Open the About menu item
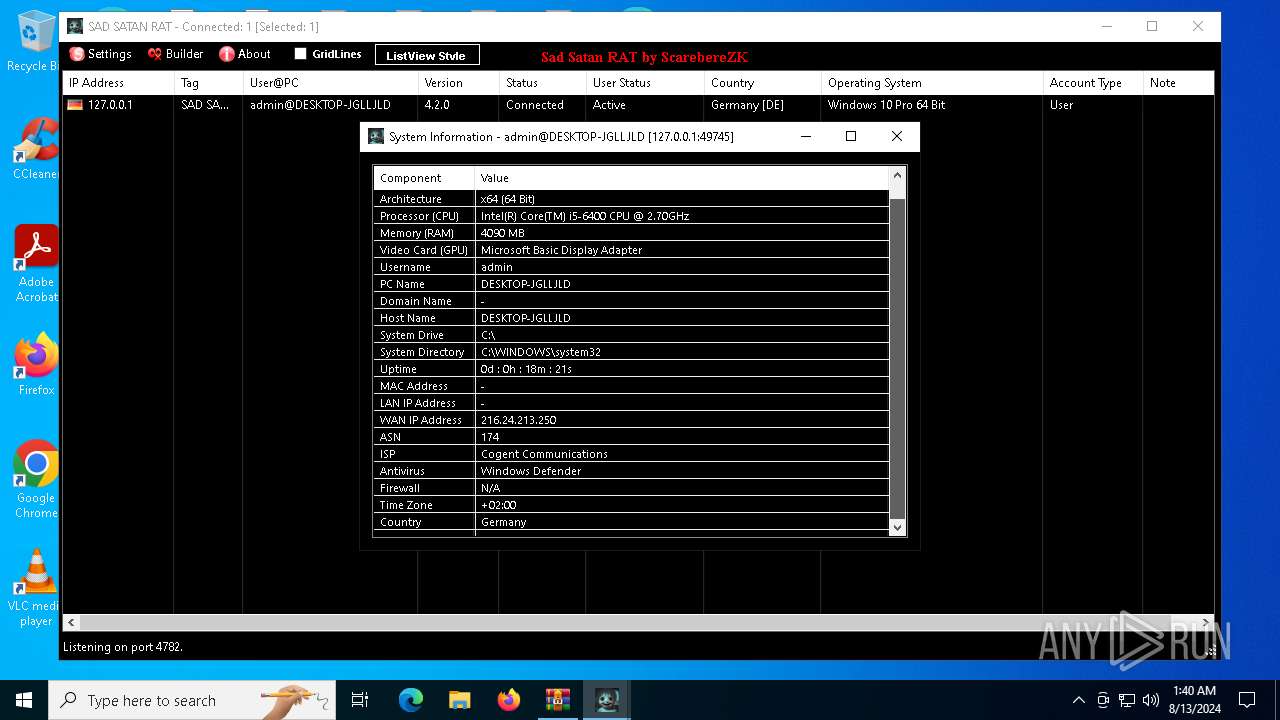The height and width of the screenshot is (720, 1280). [245, 54]
